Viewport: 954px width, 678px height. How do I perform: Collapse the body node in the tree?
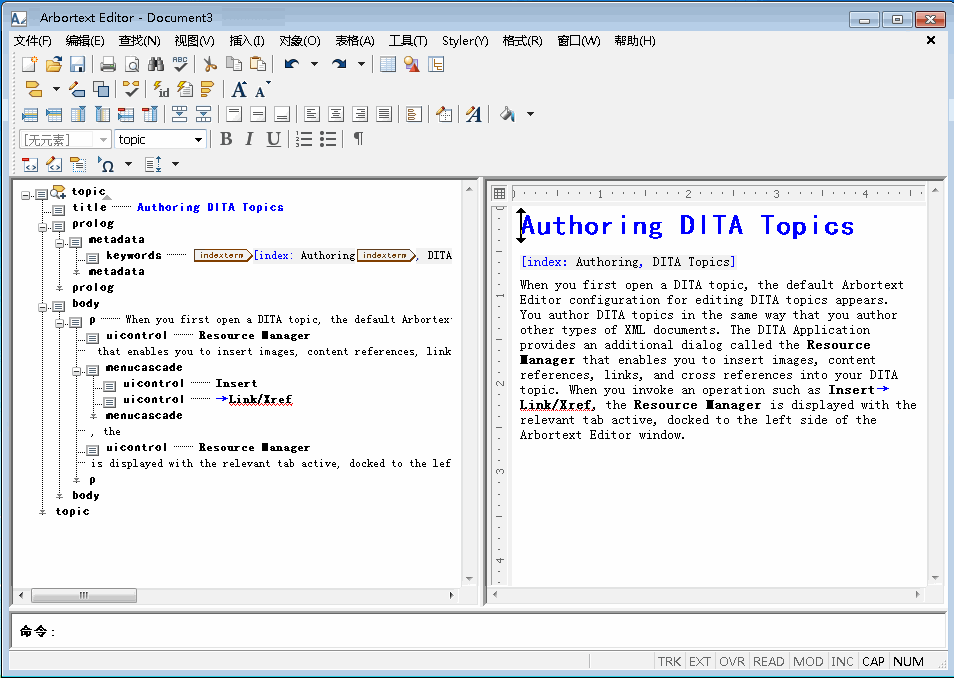[42, 307]
